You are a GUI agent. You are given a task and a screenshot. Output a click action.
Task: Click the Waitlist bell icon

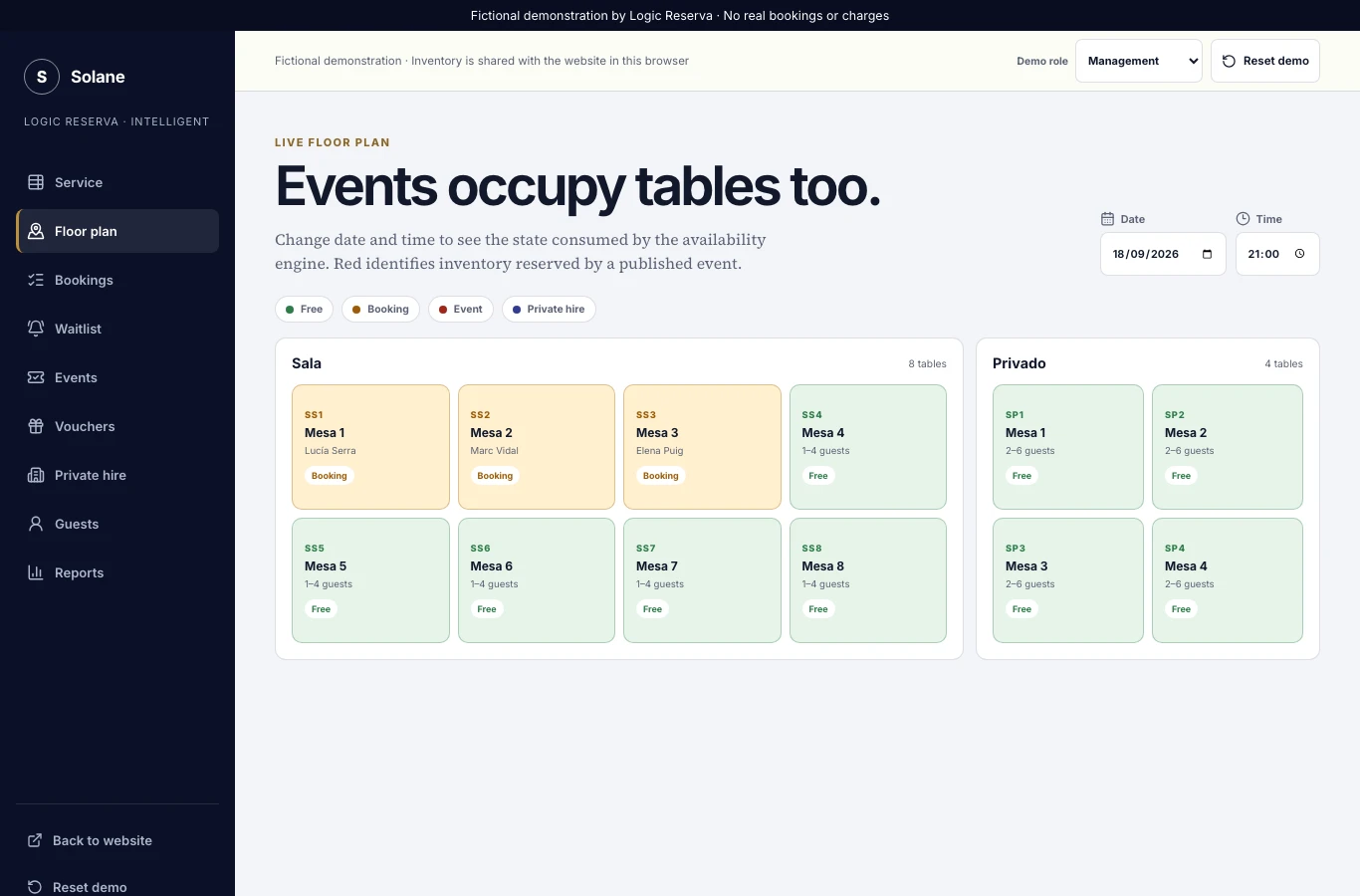coord(36,329)
